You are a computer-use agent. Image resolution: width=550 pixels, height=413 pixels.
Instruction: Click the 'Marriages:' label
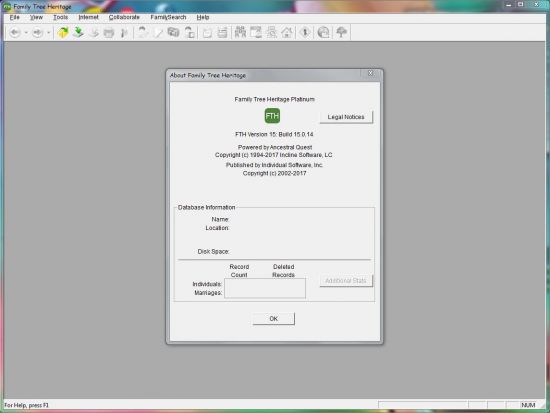[208, 293]
